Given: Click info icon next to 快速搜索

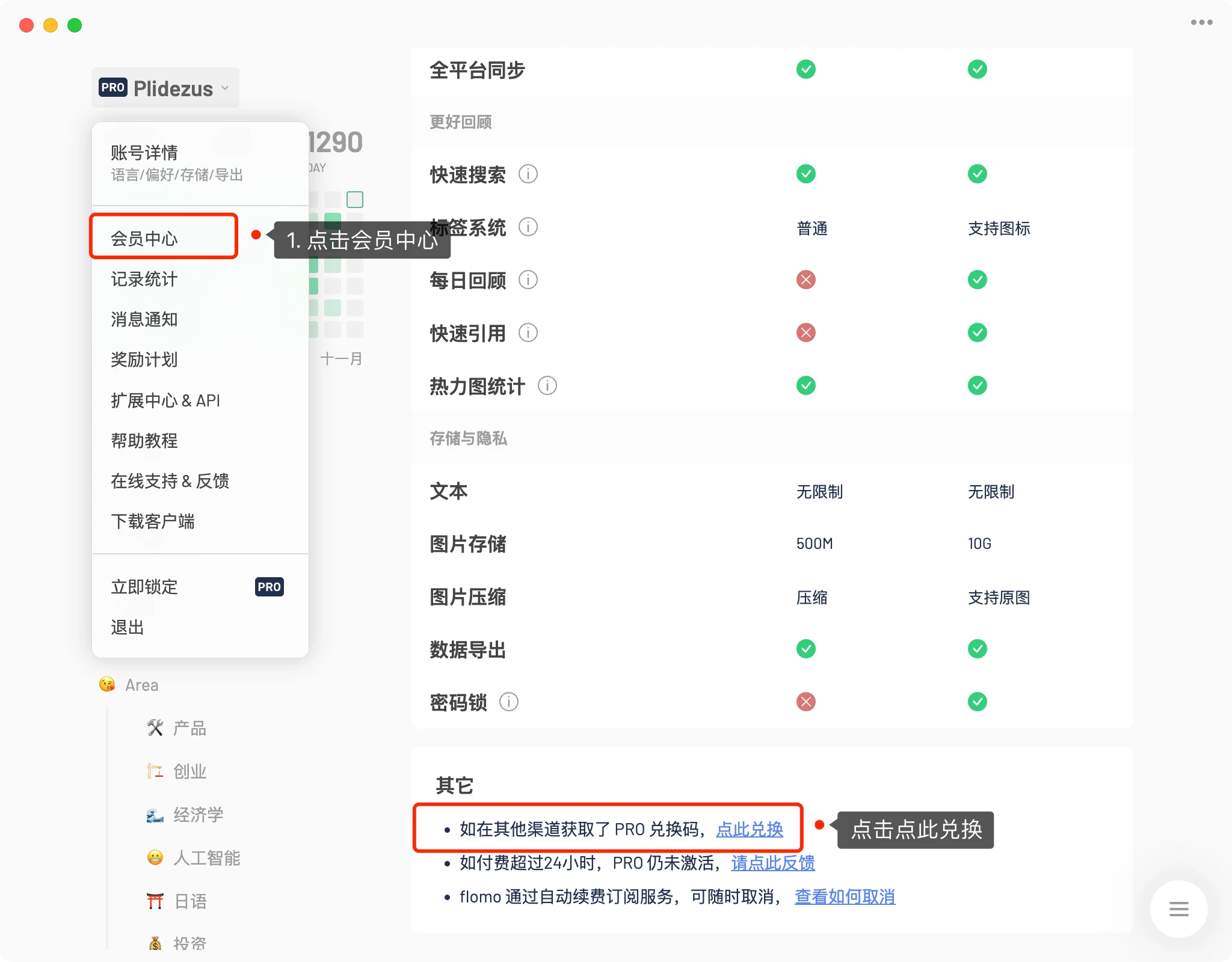Looking at the screenshot, I should 528,174.
